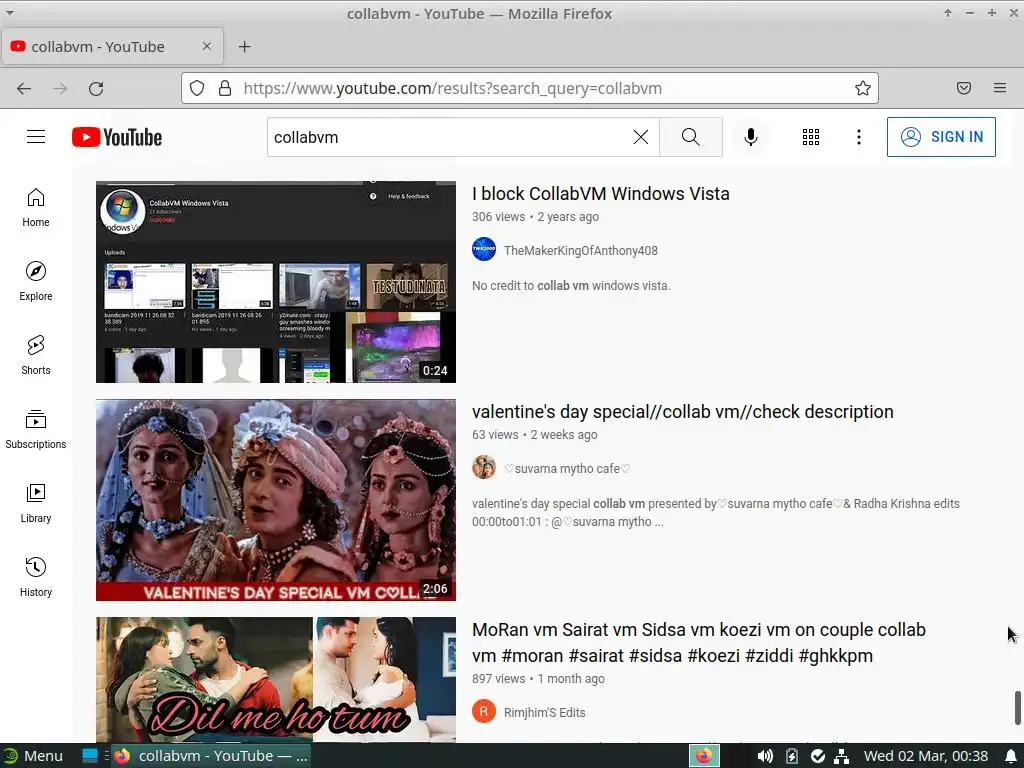Open the CollabVM Windows Vista video thumbnail
The width and height of the screenshot is (1024, 768).
pyautogui.click(x=276, y=281)
